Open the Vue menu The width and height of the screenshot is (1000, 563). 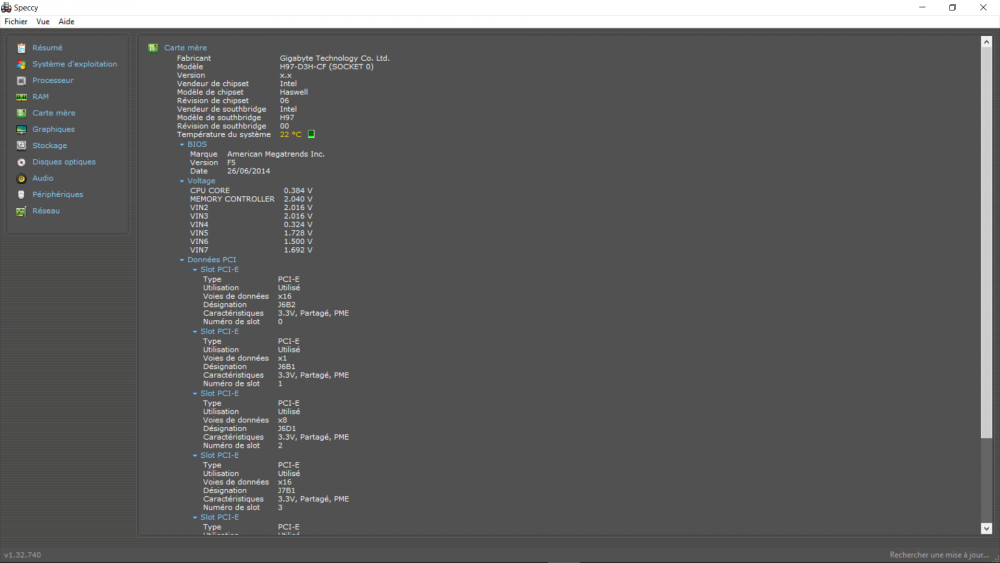pos(43,21)
